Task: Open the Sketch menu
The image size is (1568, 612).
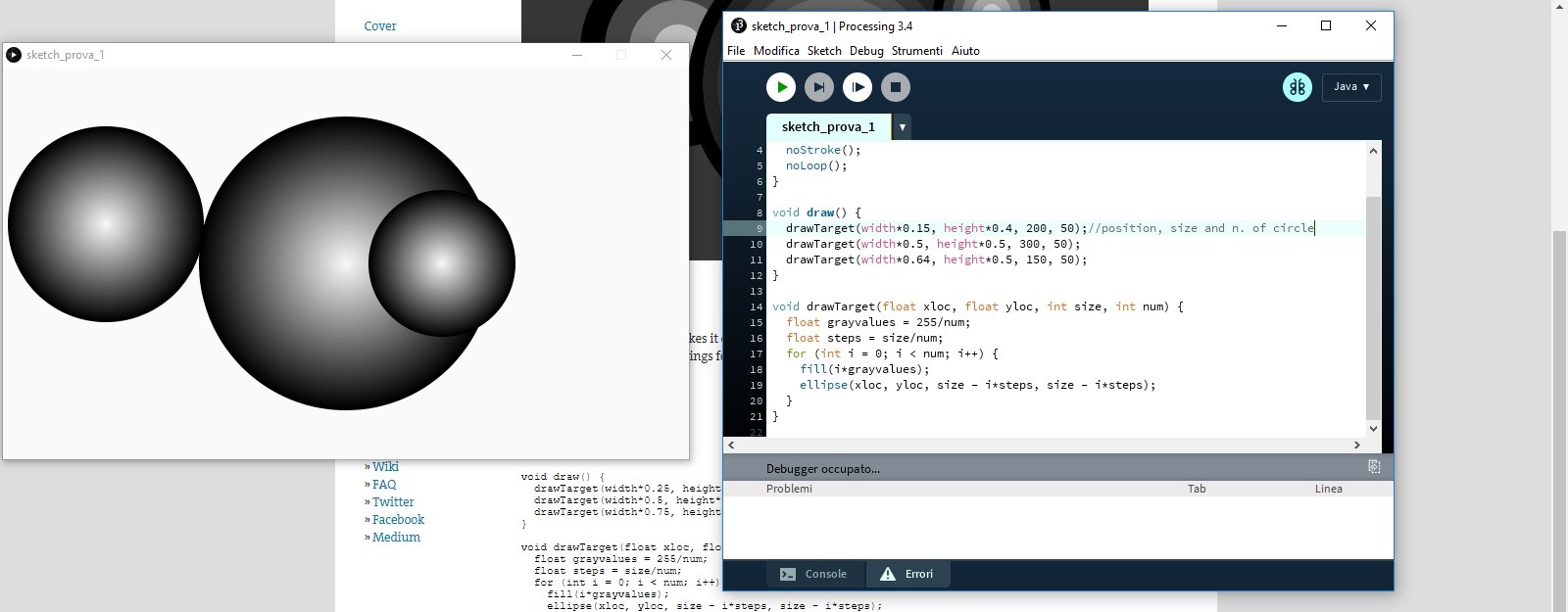Action: click(824, 51)
